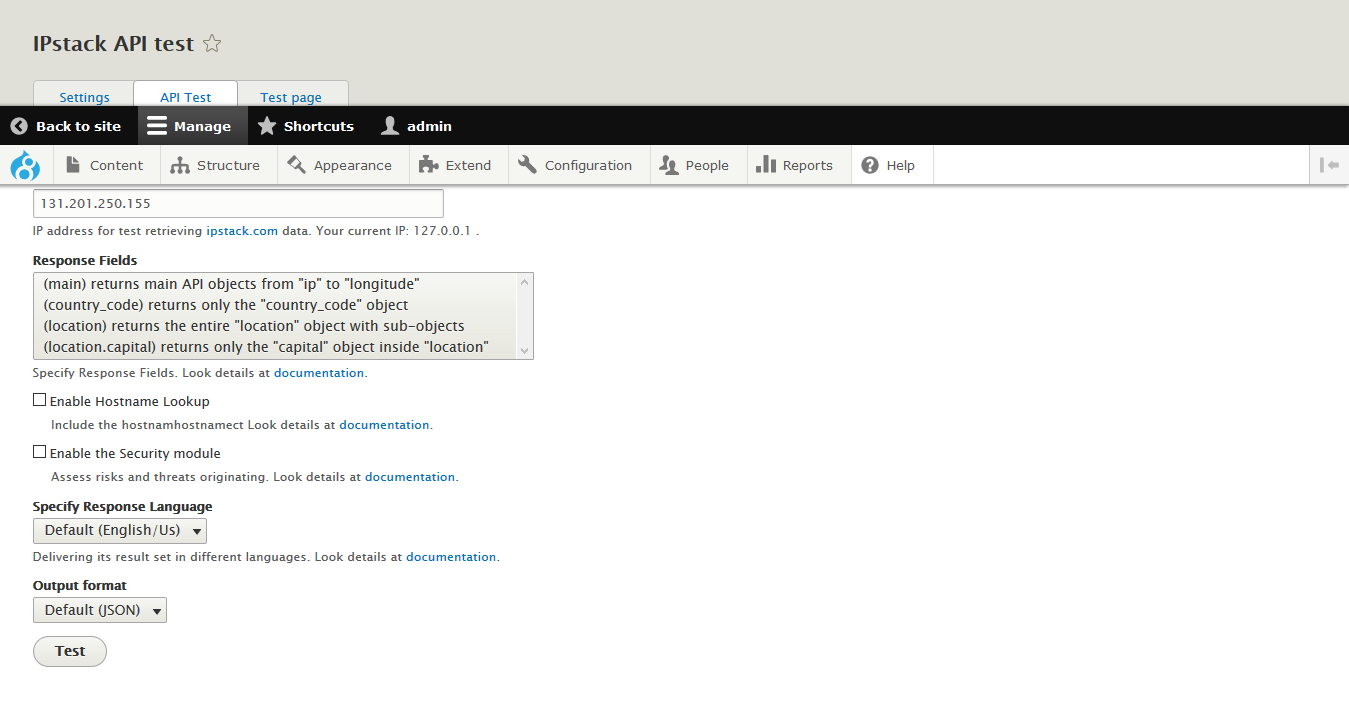Click the IP address input field
This screenshot has height=701, width=1349.
tap(238, 203)
